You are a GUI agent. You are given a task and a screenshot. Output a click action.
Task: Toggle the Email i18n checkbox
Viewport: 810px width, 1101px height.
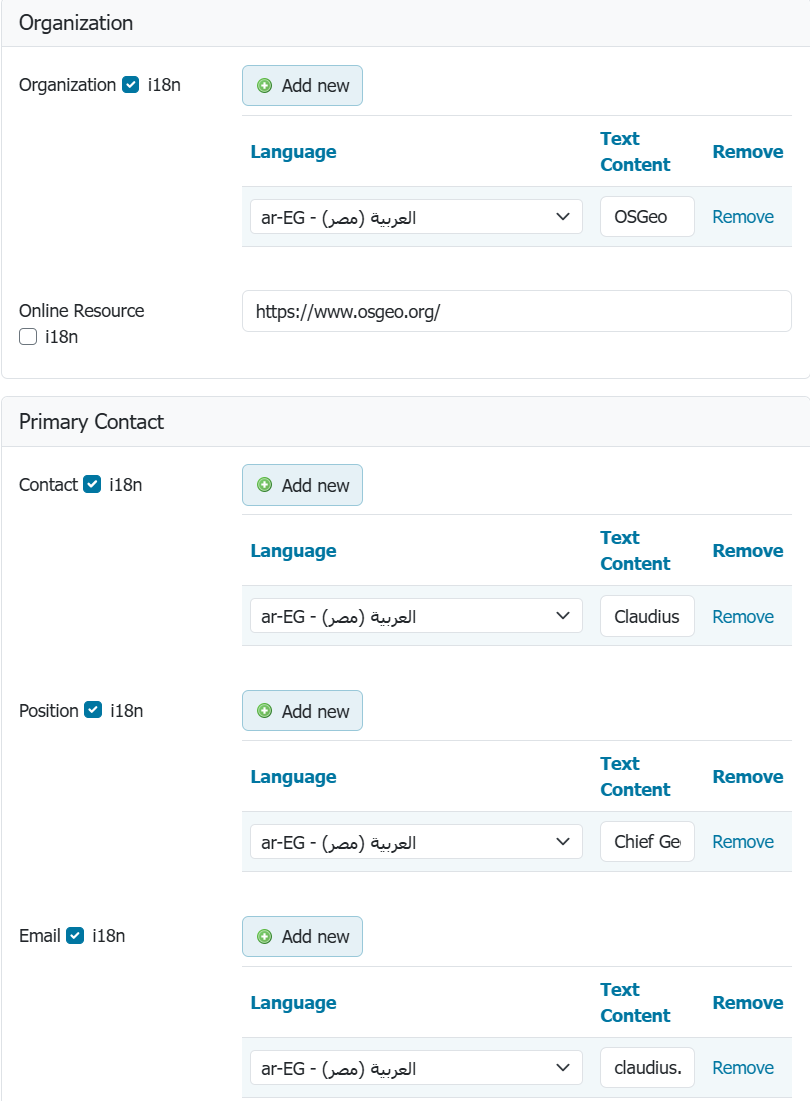(75, 937)
